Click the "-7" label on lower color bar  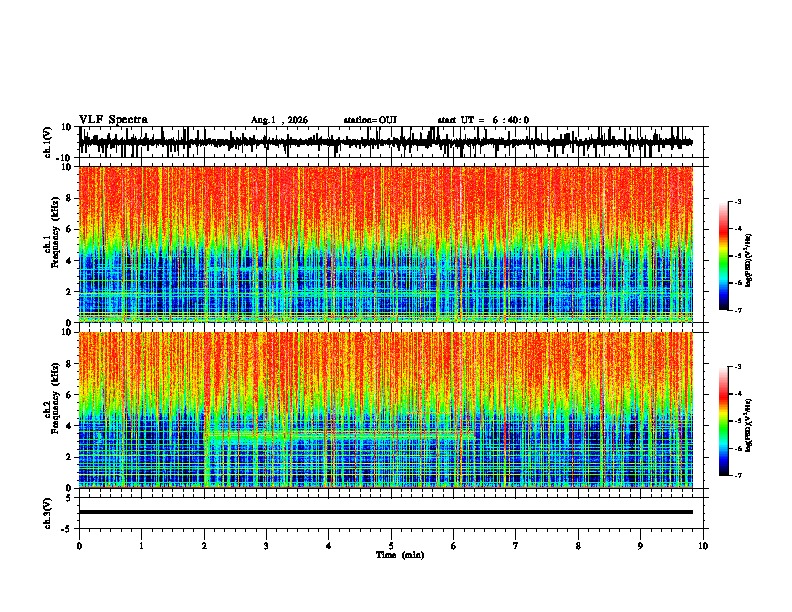point(738,475)
